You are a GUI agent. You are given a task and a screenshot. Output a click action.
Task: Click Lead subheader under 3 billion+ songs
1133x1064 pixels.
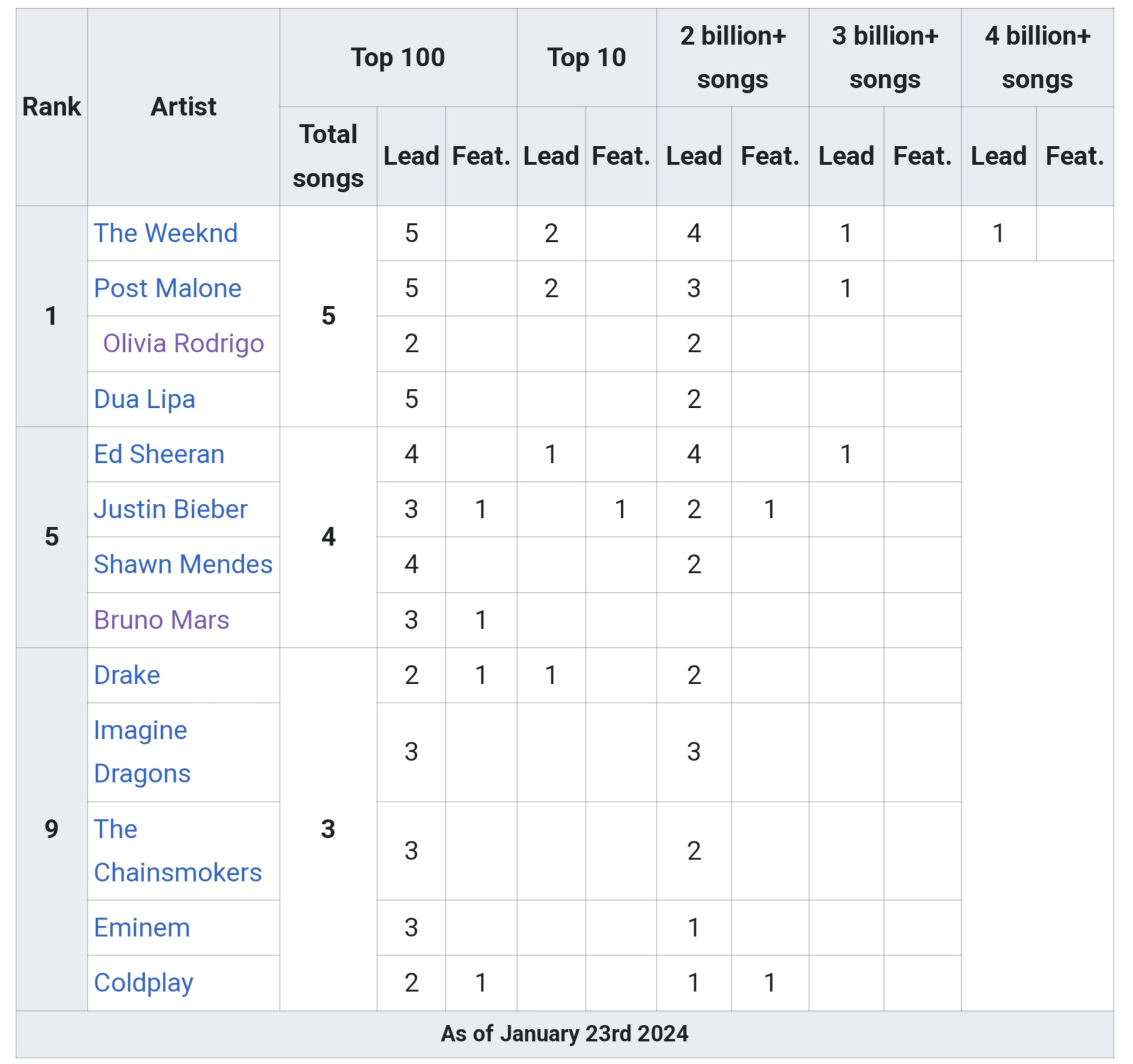(x=846, y=156)
